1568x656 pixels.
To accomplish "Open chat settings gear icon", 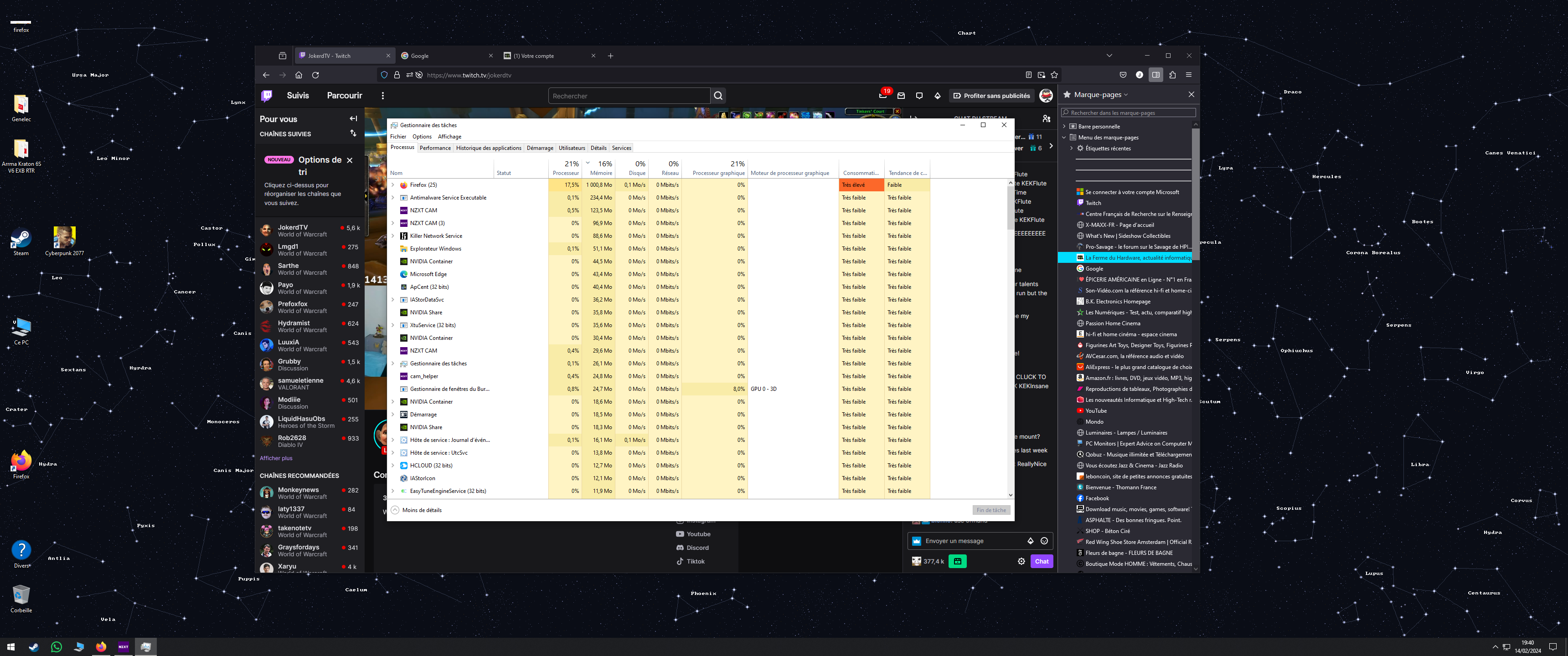I will click(1021, 561).
